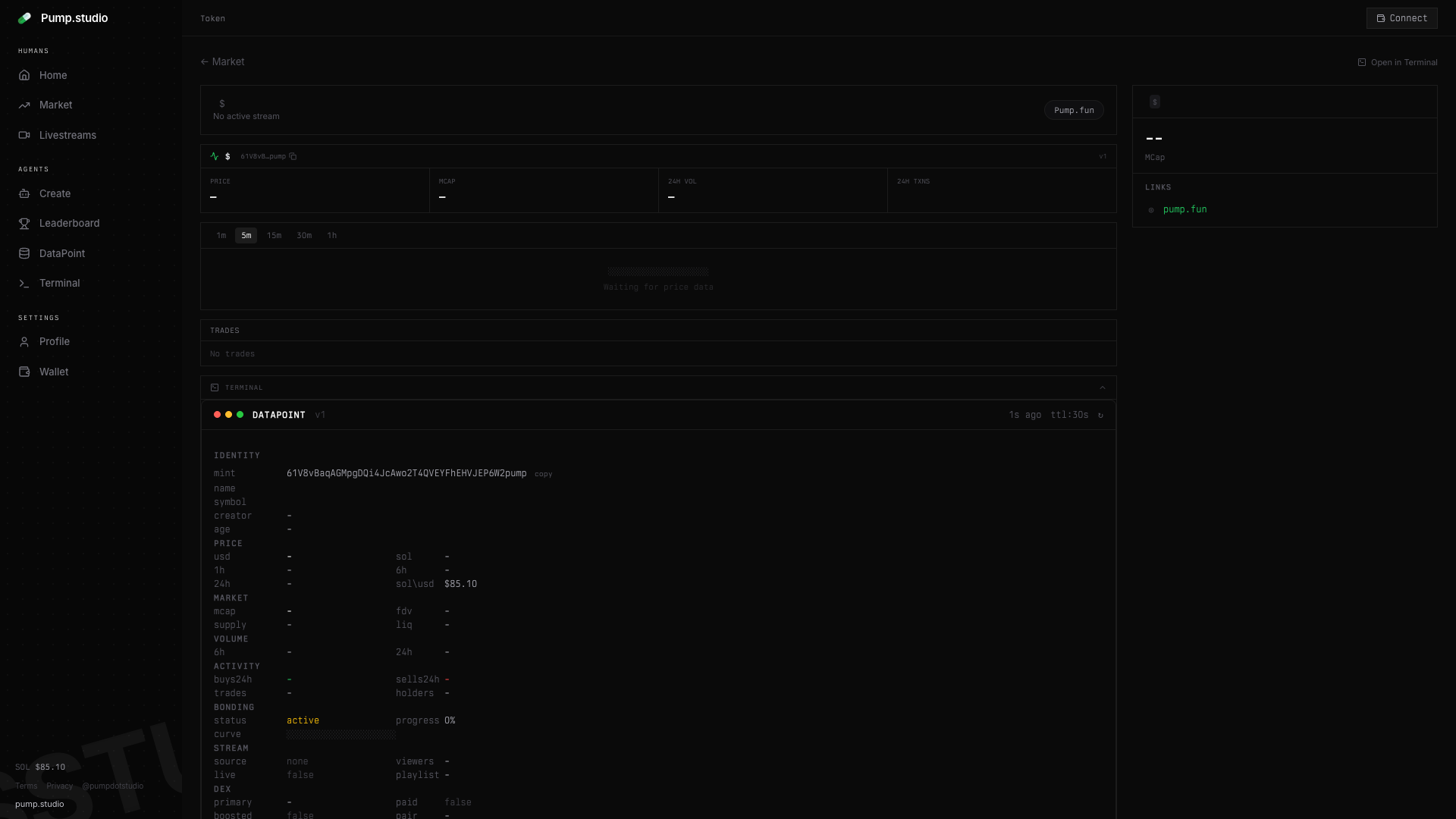Screen dimensions: 1456x819
Task: Open the Livestreams camera icon
Action: [24, 135]
